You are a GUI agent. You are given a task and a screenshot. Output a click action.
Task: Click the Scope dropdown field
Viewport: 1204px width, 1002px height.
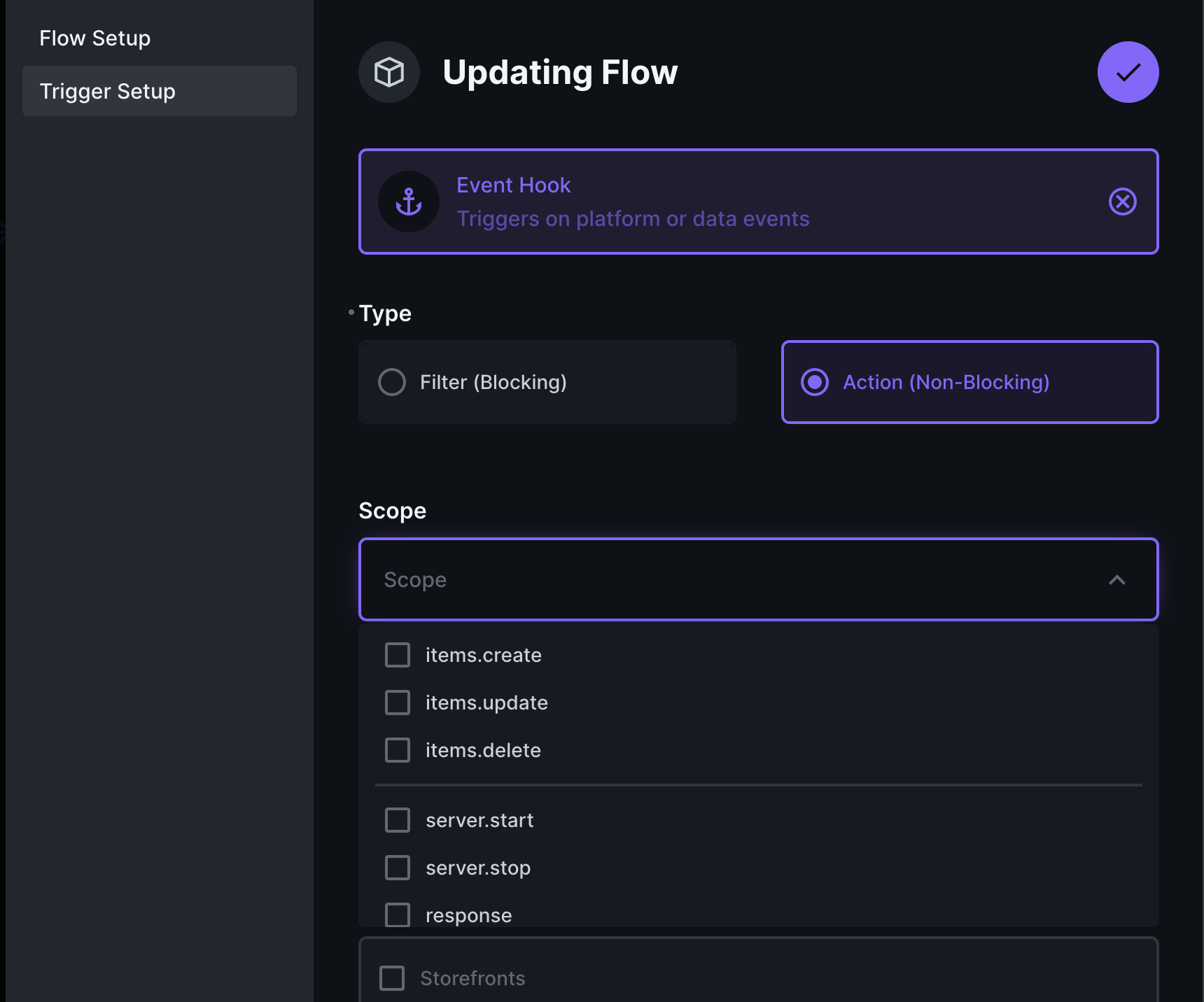[759, 579]
